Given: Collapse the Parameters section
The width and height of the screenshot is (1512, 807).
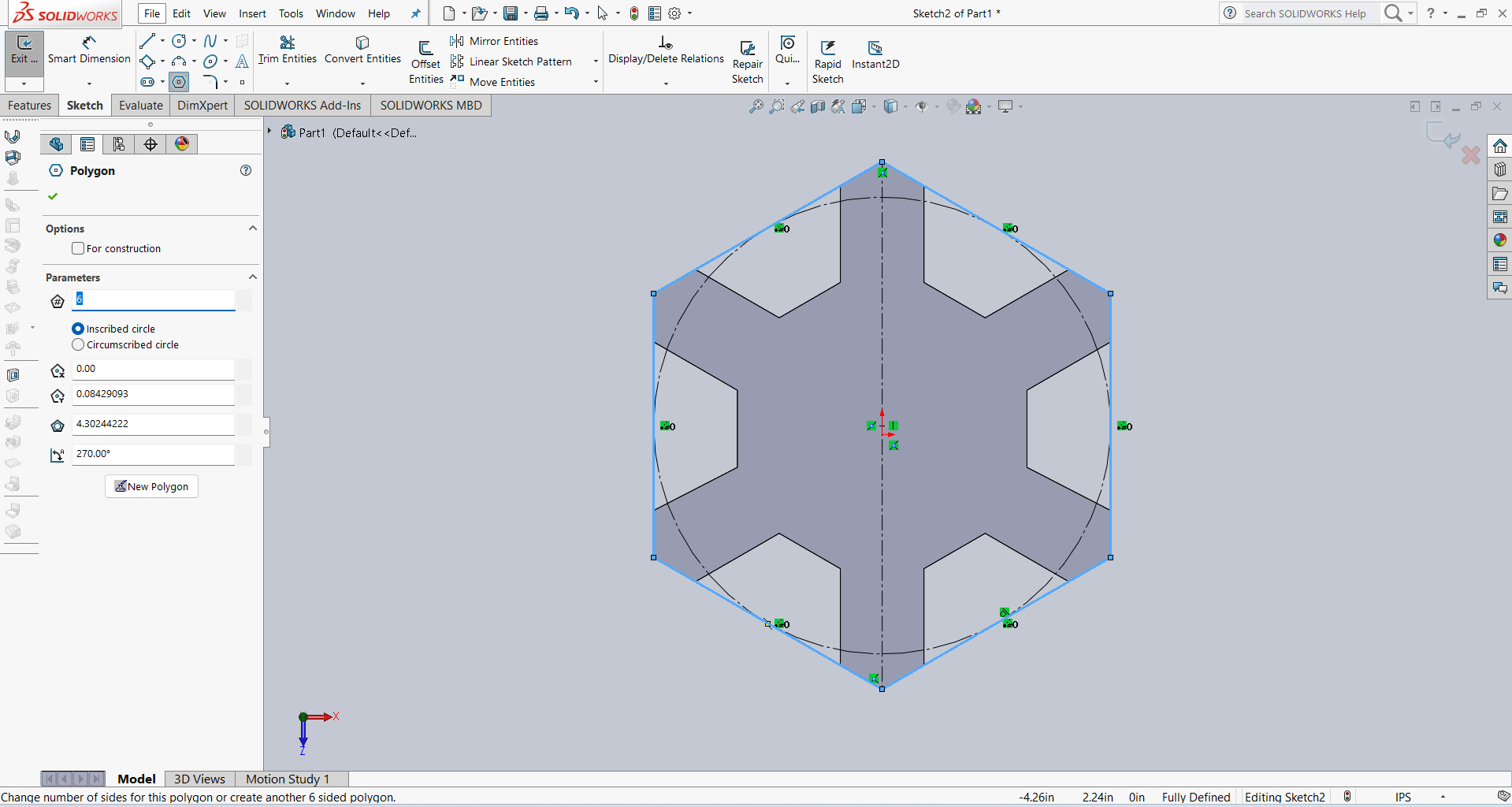Looking at the screenshot, I should click(253, 277).
